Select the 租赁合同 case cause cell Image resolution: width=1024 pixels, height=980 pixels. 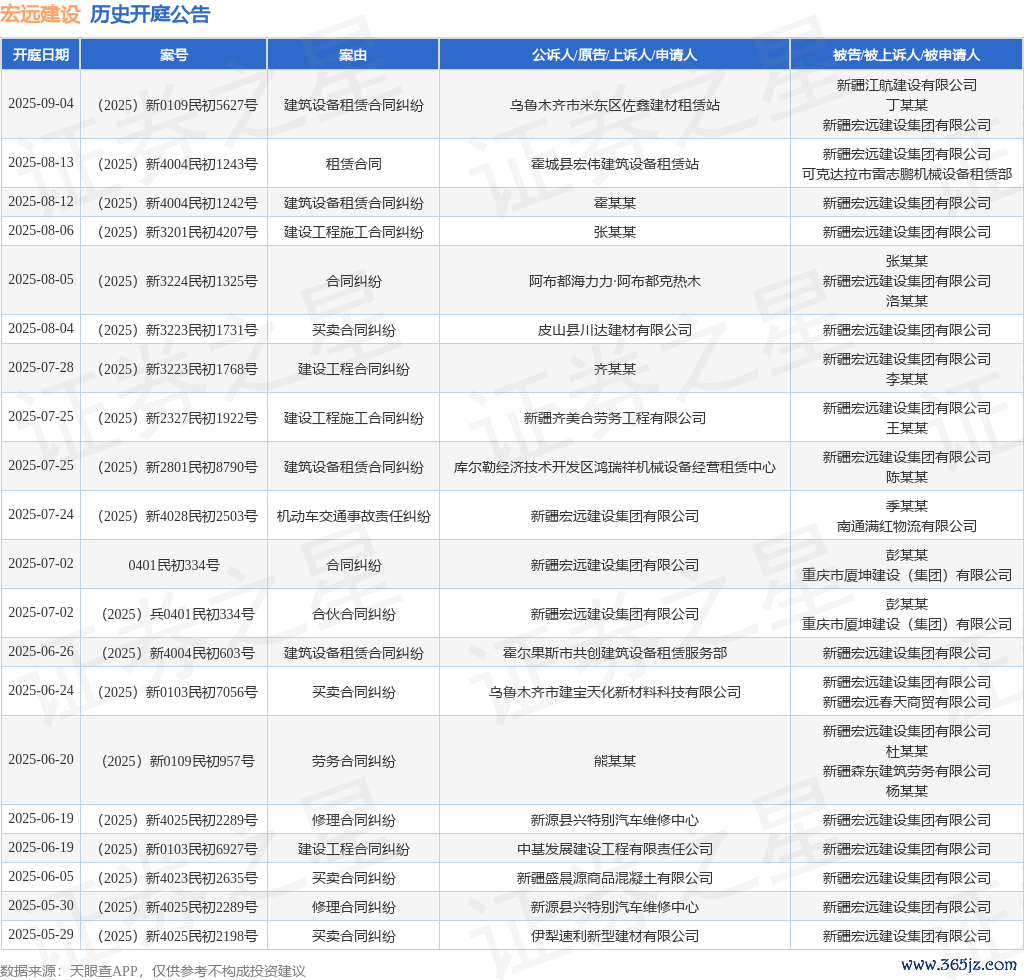(353, 164)
